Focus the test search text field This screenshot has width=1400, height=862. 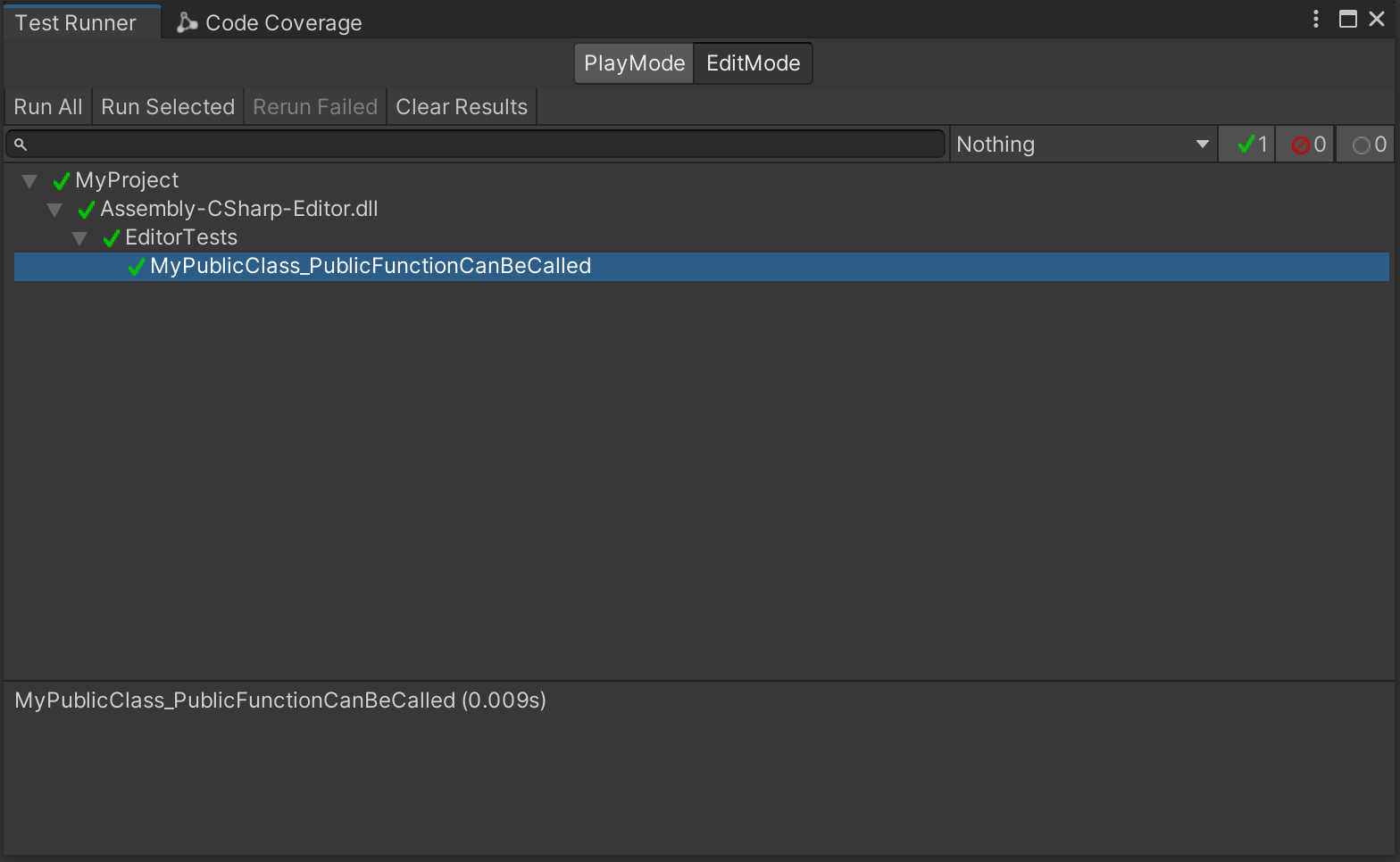coord(482,145)
